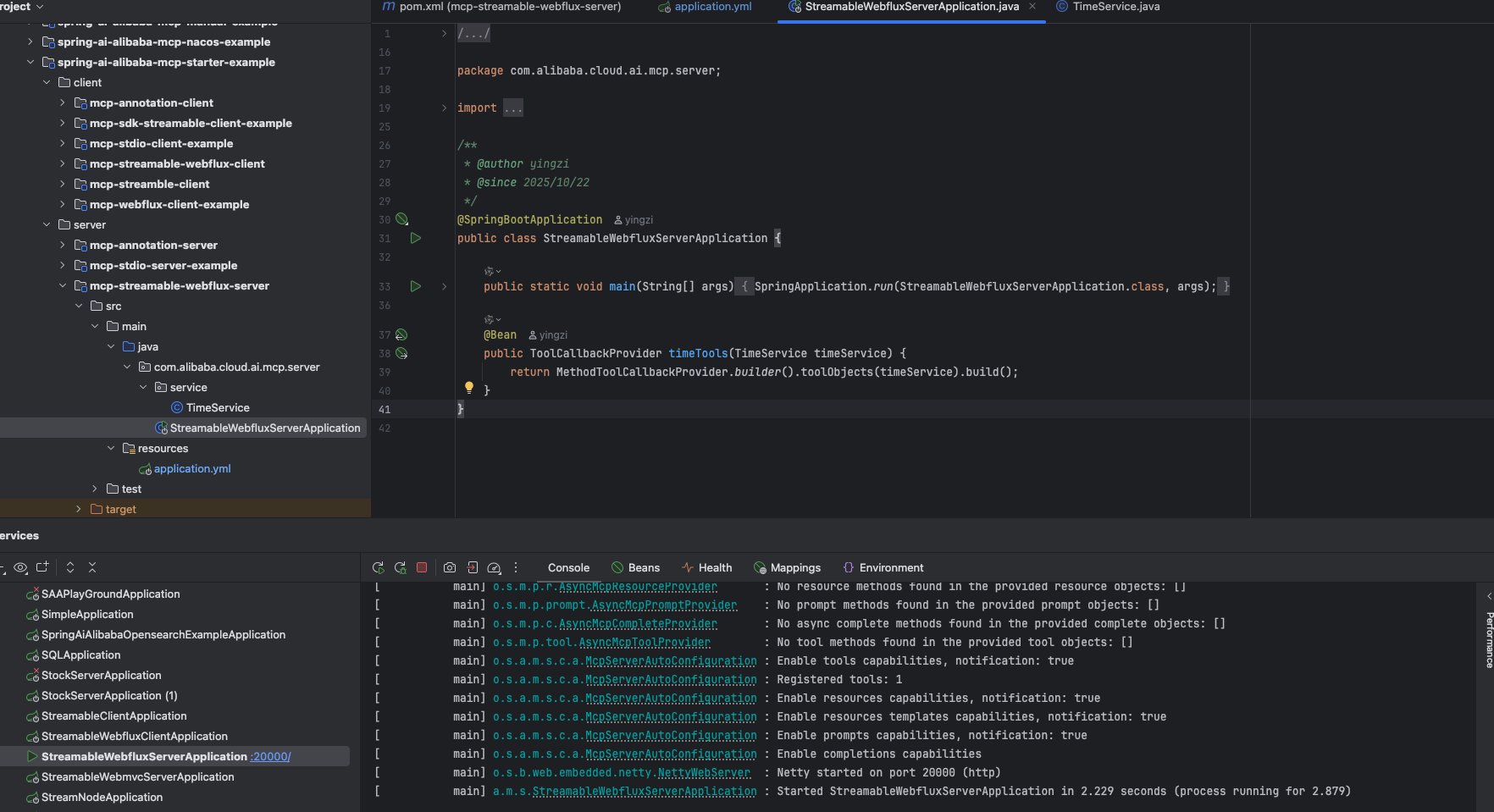The width and height of the screenshot is (1494, 812).
Task: Click the camera thread dump icon
Action: click(x=450, y=567)
